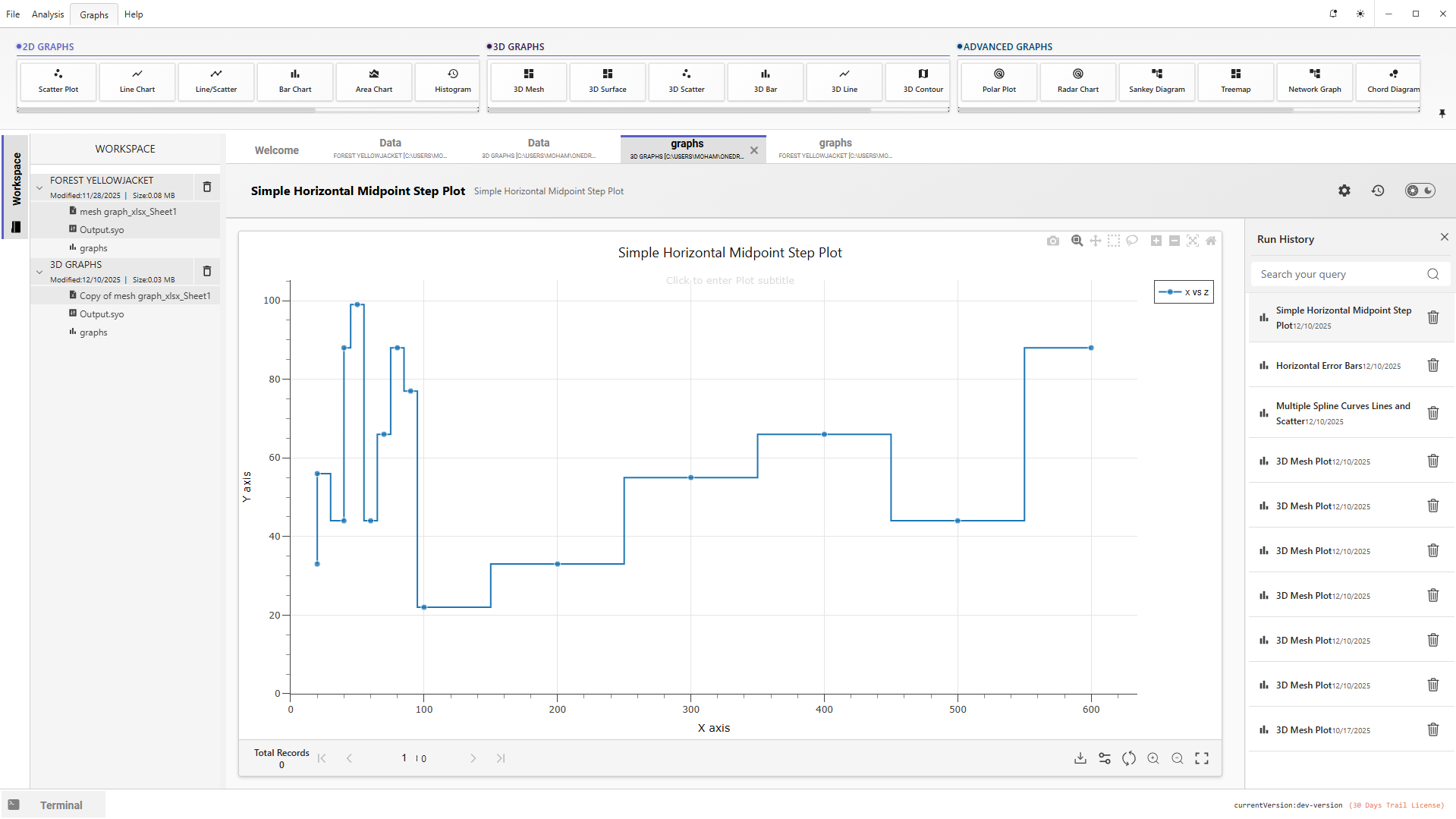Click the Run History search field
Screen dimensions: 1456x819
tap(1340, 274)
